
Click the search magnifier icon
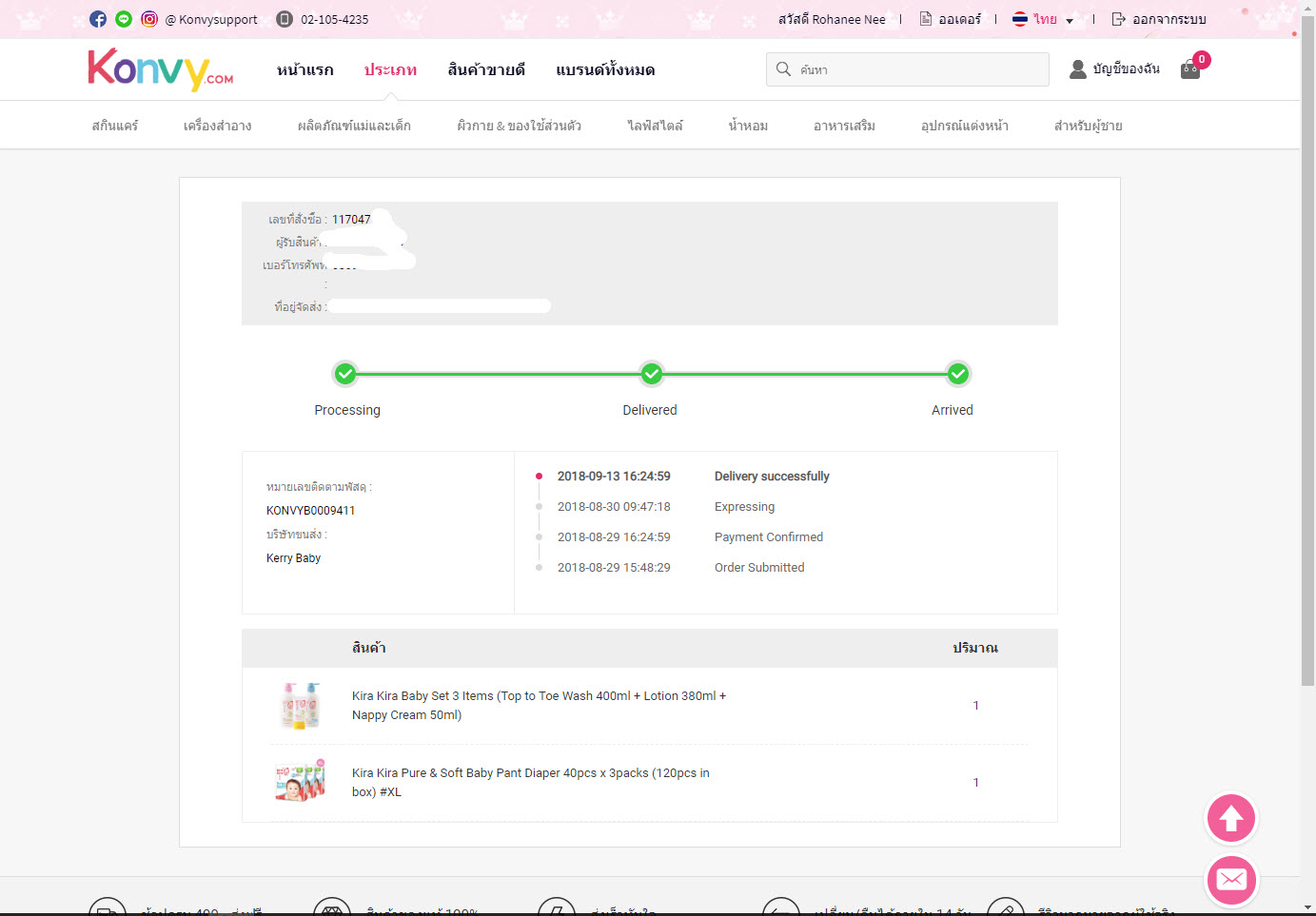(x=783, y=69)
